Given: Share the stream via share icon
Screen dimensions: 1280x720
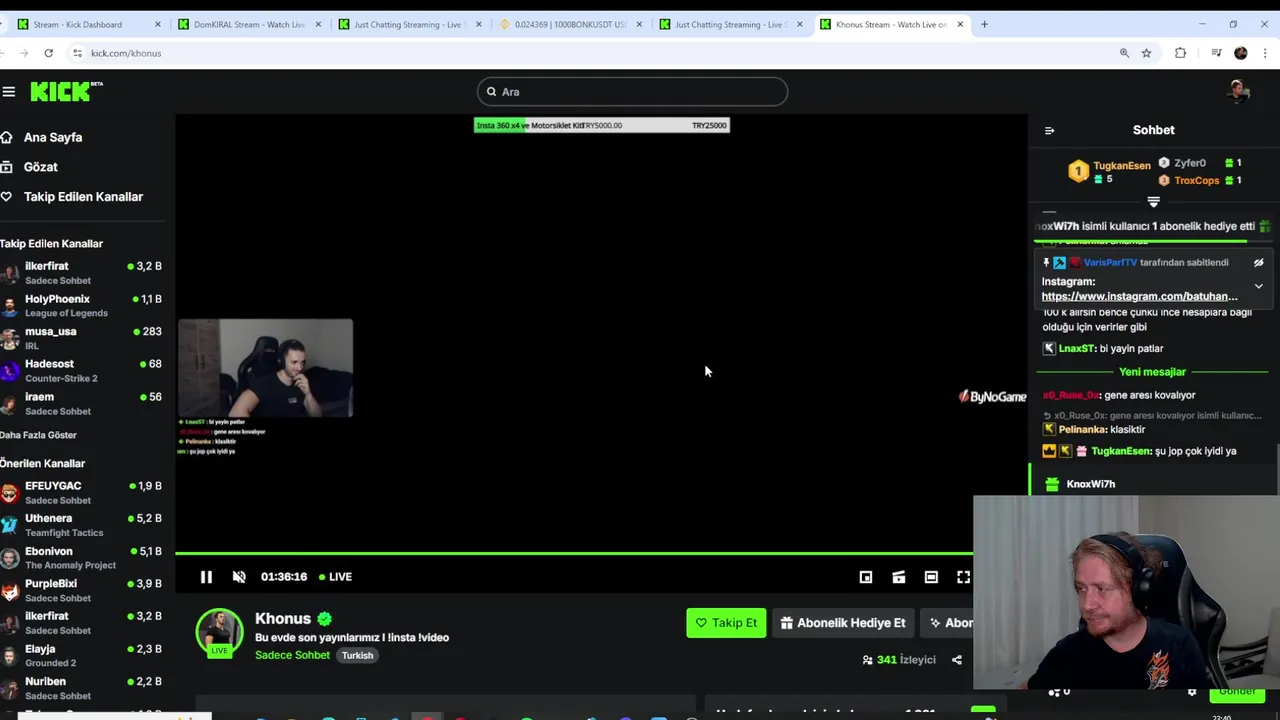Looking at the screenshot, I should click(x=957, y=660).
